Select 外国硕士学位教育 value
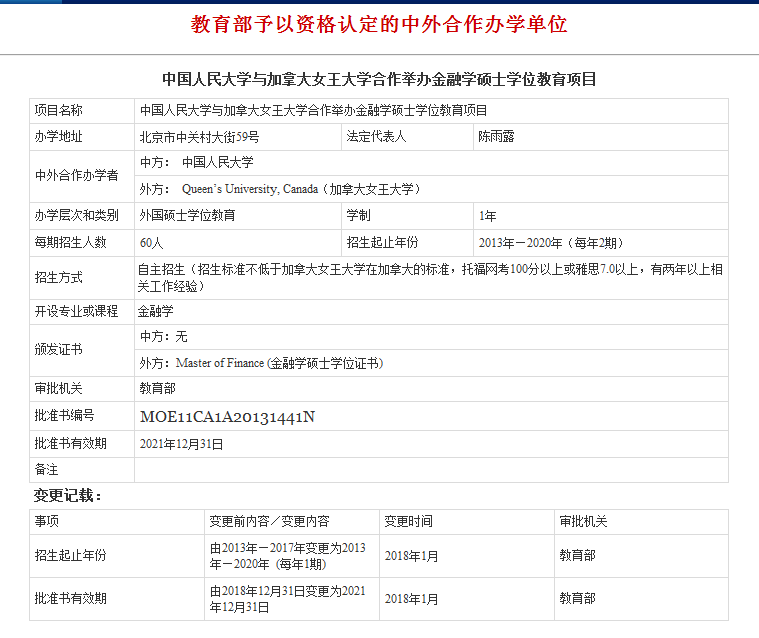This screenshot has height=638, width=759. coord(187,215)
